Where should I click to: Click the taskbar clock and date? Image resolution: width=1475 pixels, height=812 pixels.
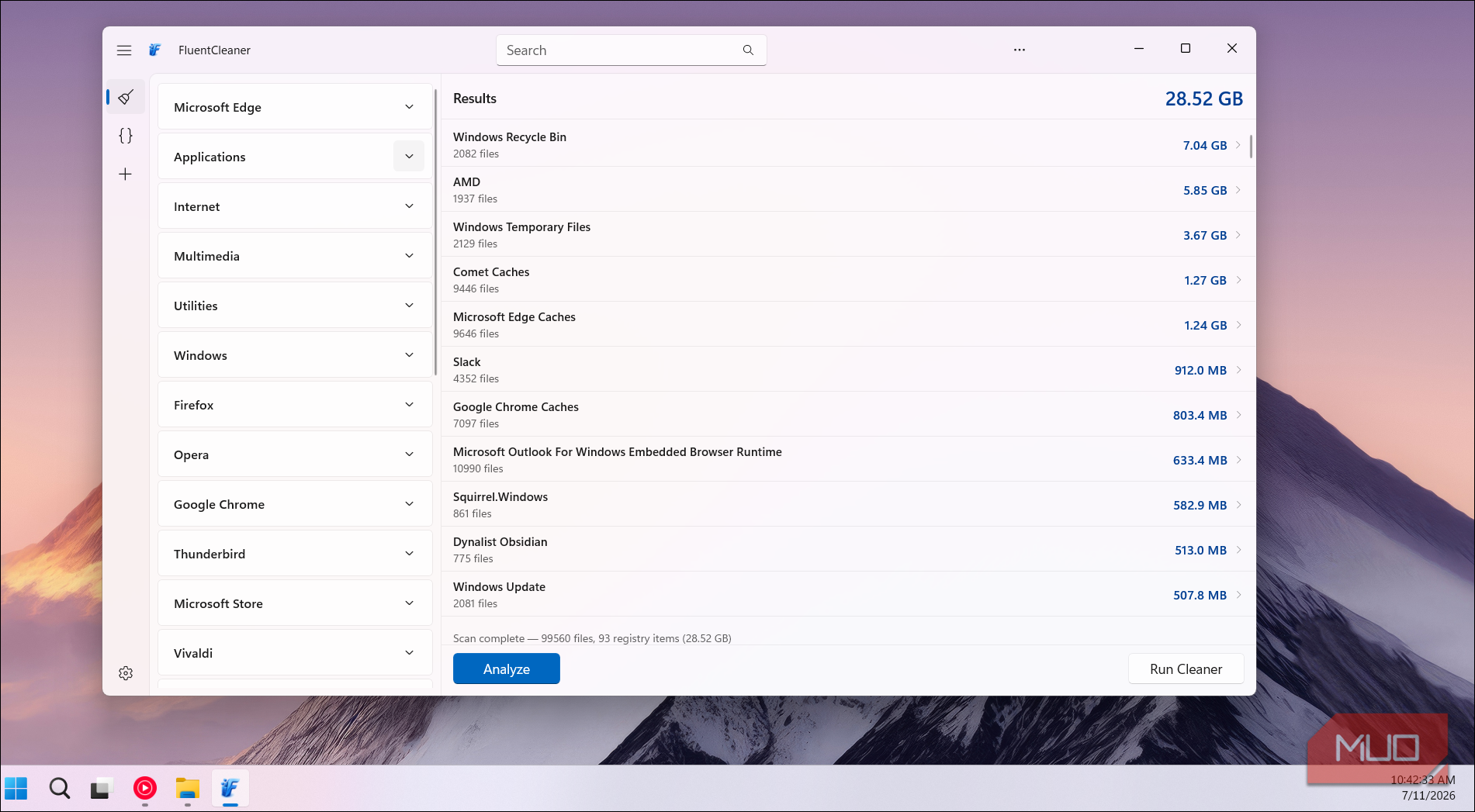[1424, 788]
